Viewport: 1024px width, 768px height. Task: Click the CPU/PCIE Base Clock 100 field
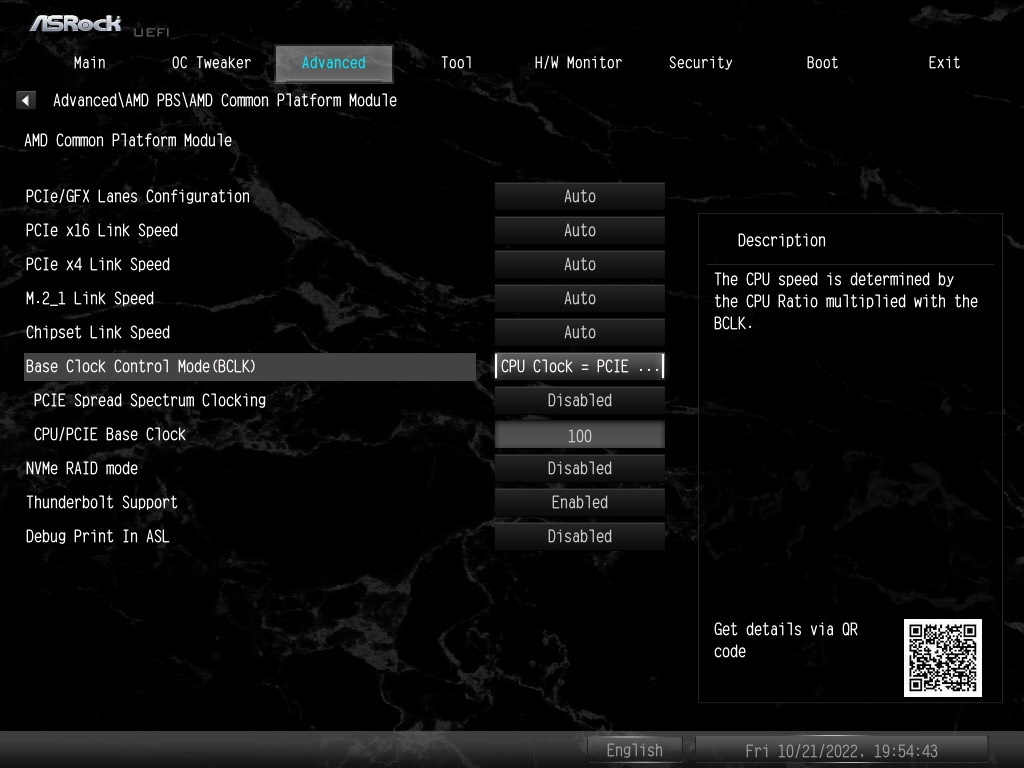pyautogui.click(x=579, y=435)
